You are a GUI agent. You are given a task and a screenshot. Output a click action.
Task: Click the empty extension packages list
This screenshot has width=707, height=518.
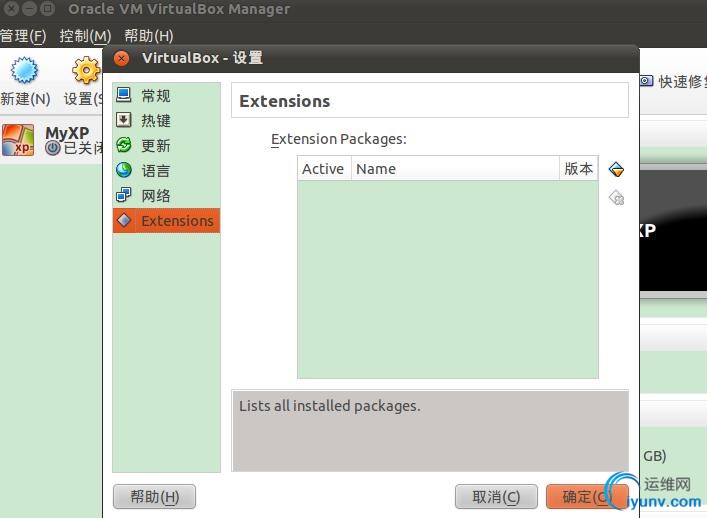tap(448, 280)
